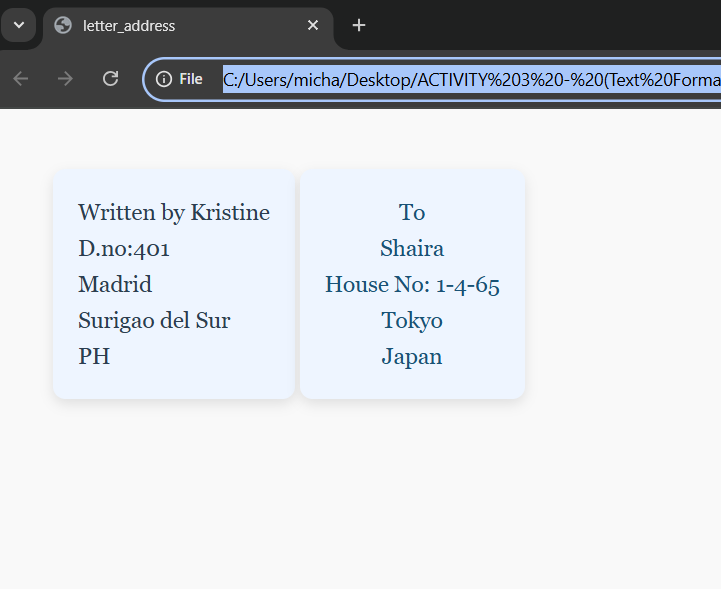Click 'Surigao del Sur' in sender address
The height and width of the screenshot is (589, 721).
pos(154,320)
